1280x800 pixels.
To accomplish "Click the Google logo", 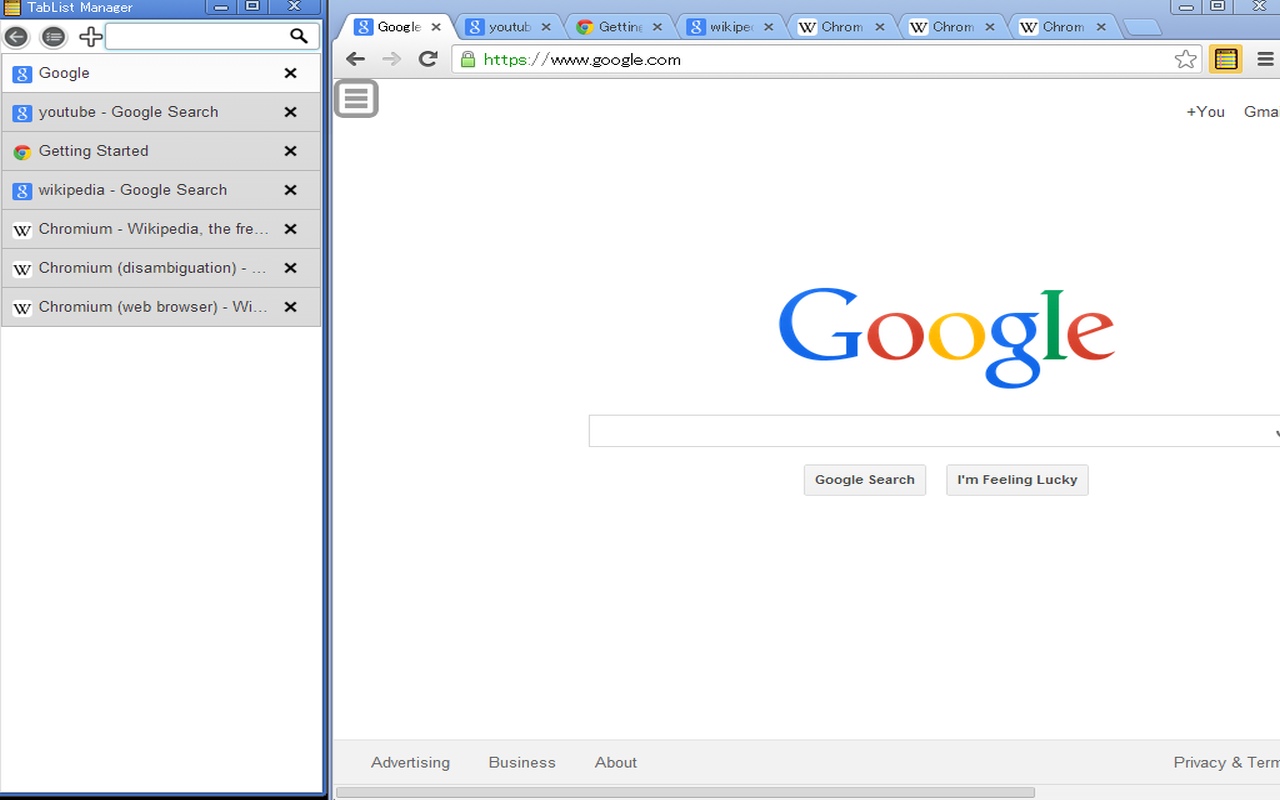I will 946,337.
